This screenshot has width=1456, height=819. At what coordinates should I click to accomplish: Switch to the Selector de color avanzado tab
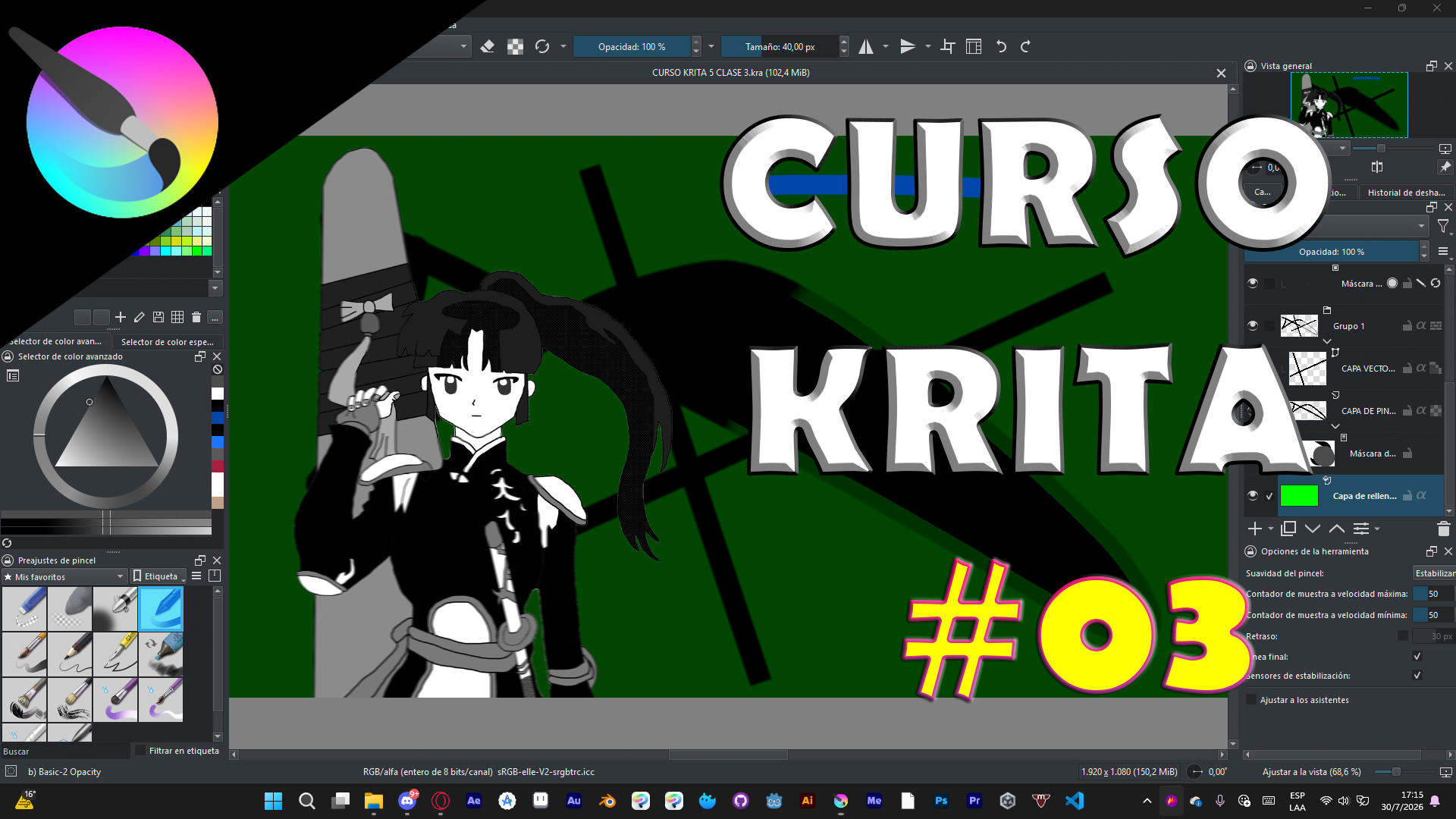click(56, 341)
